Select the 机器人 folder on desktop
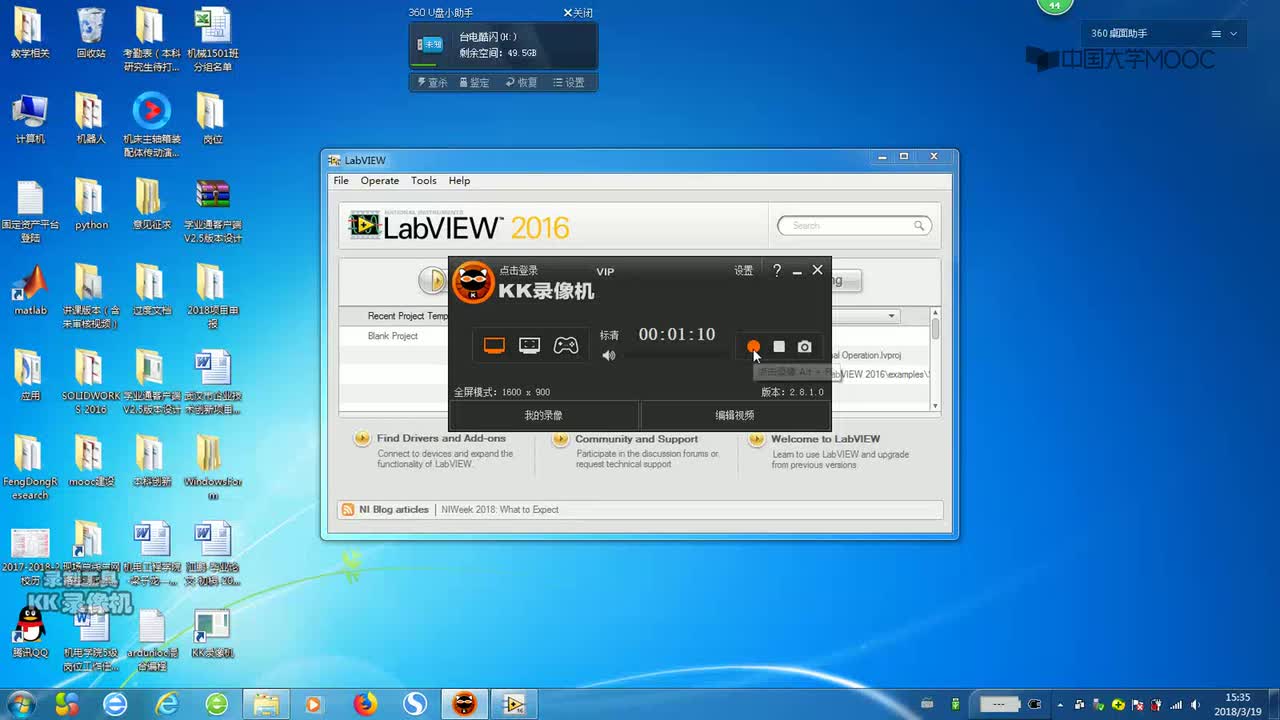 91,118
